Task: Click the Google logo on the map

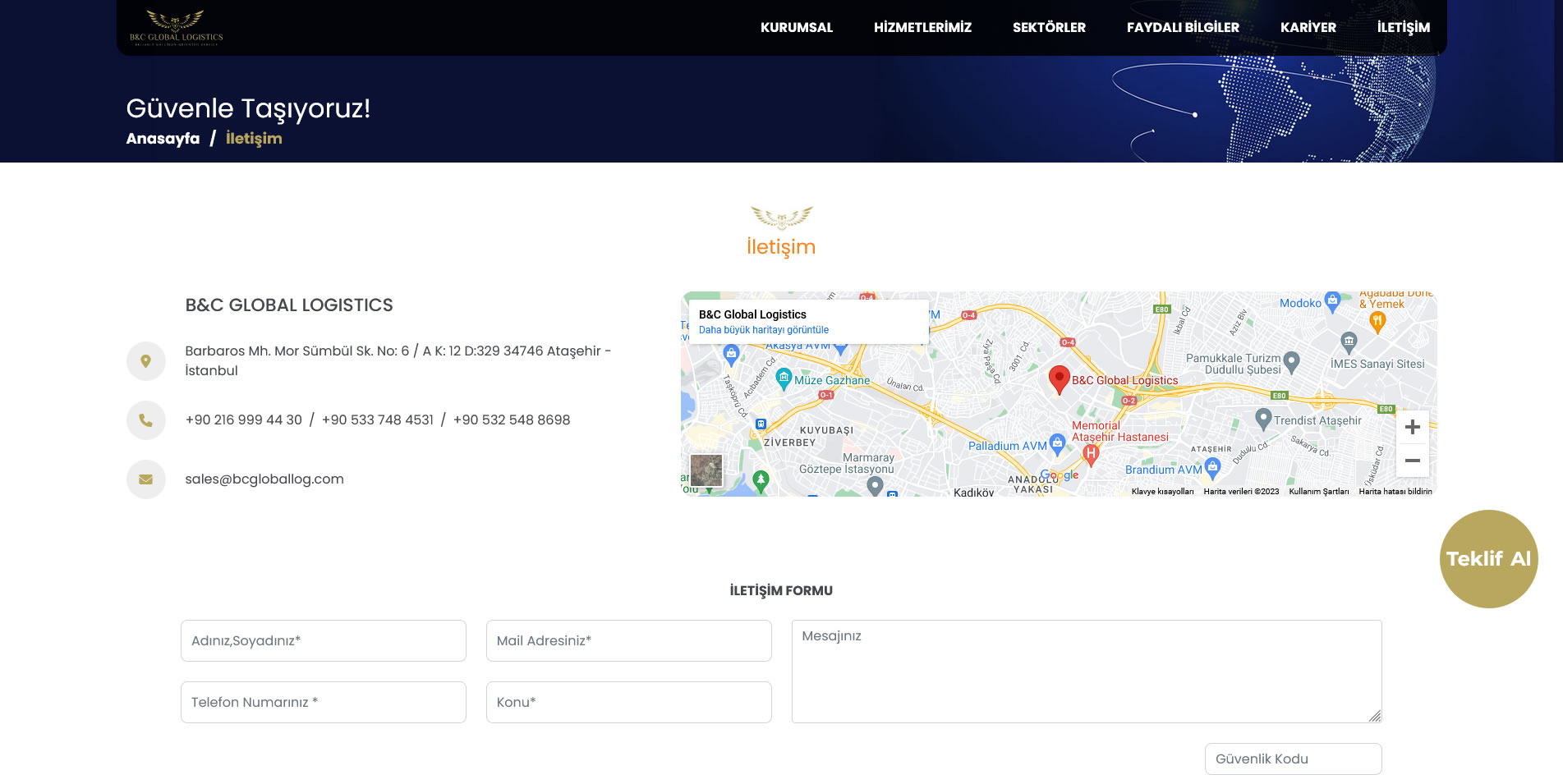Action: click(1060, 475)
